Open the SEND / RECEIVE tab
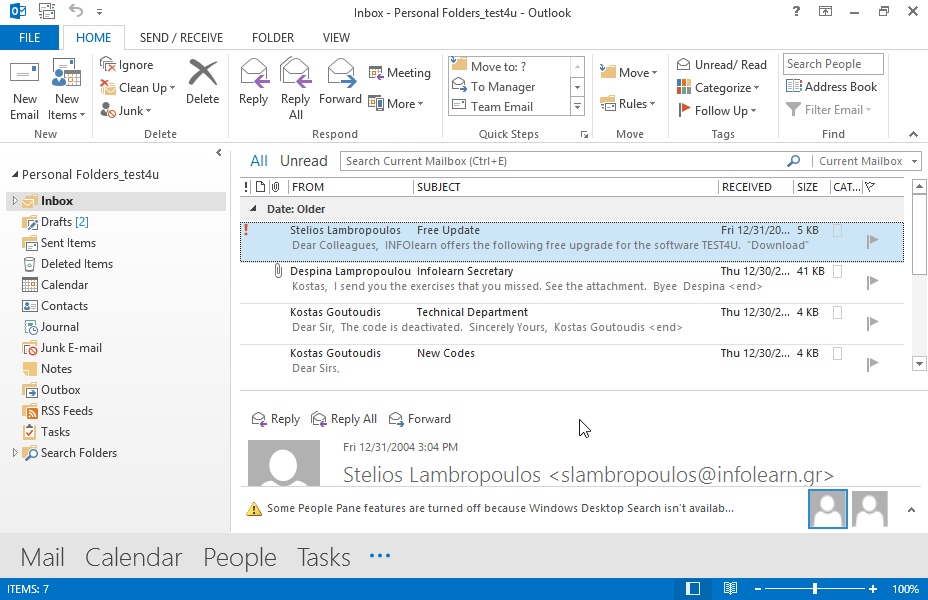Screen dimensions: 928x600 182,38
